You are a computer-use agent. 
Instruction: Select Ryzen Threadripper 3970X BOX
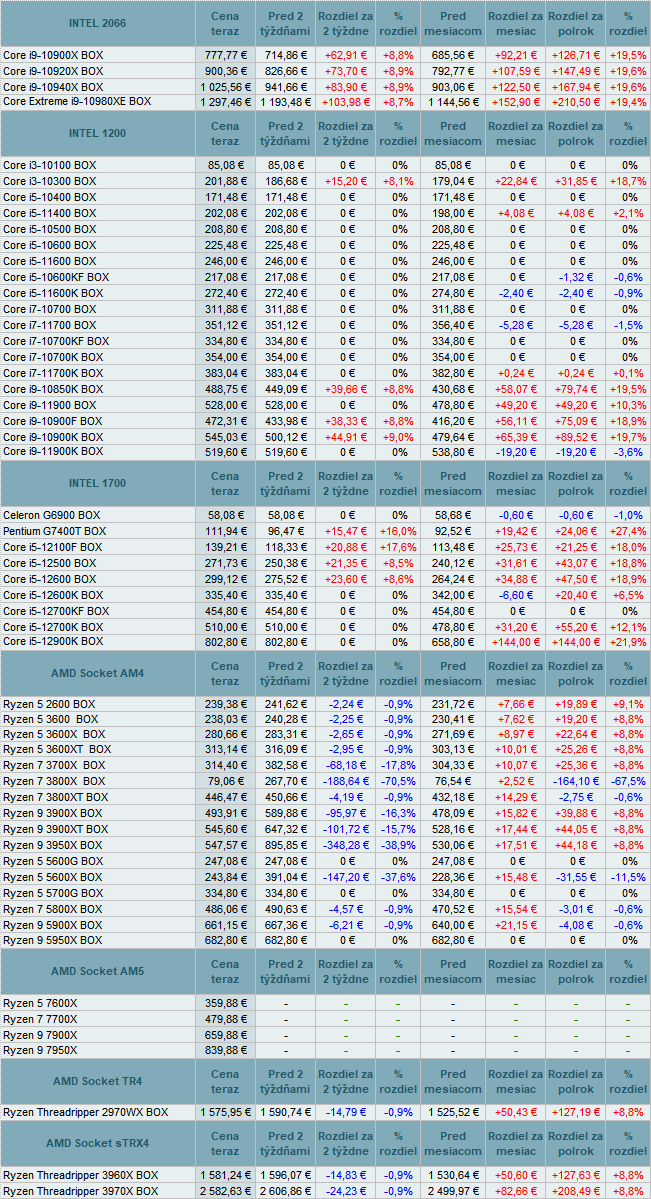tap(80, 1191)
